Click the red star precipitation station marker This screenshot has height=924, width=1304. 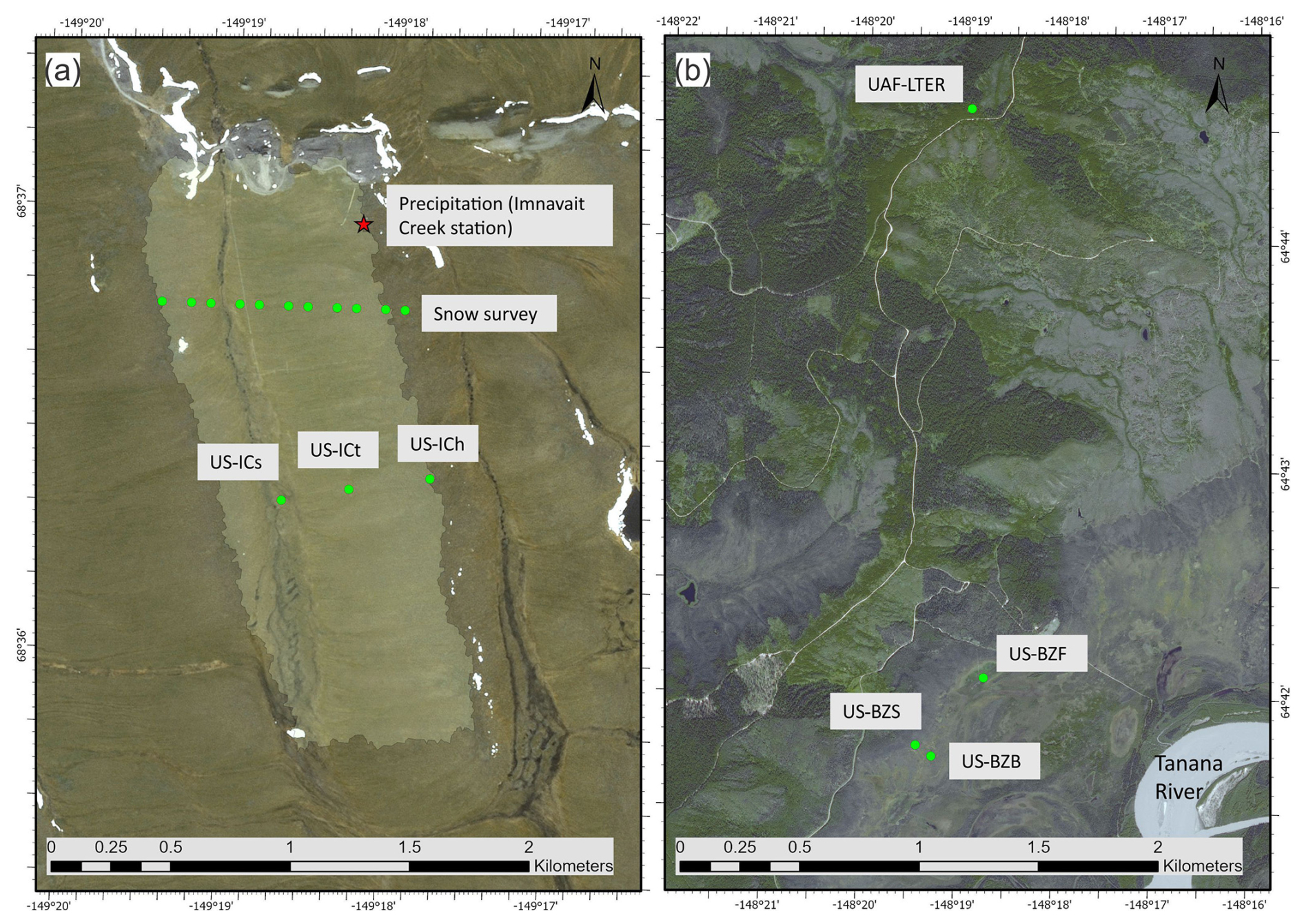363,224
